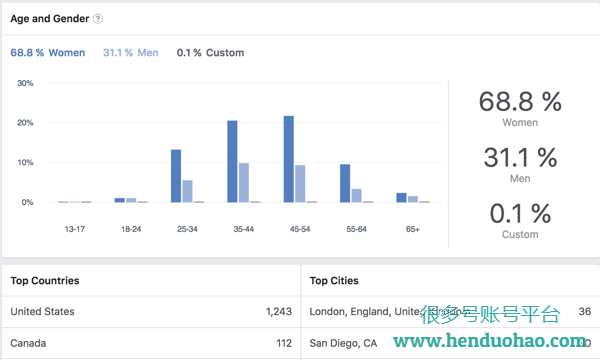Click the 18-24 age group label

131,229
